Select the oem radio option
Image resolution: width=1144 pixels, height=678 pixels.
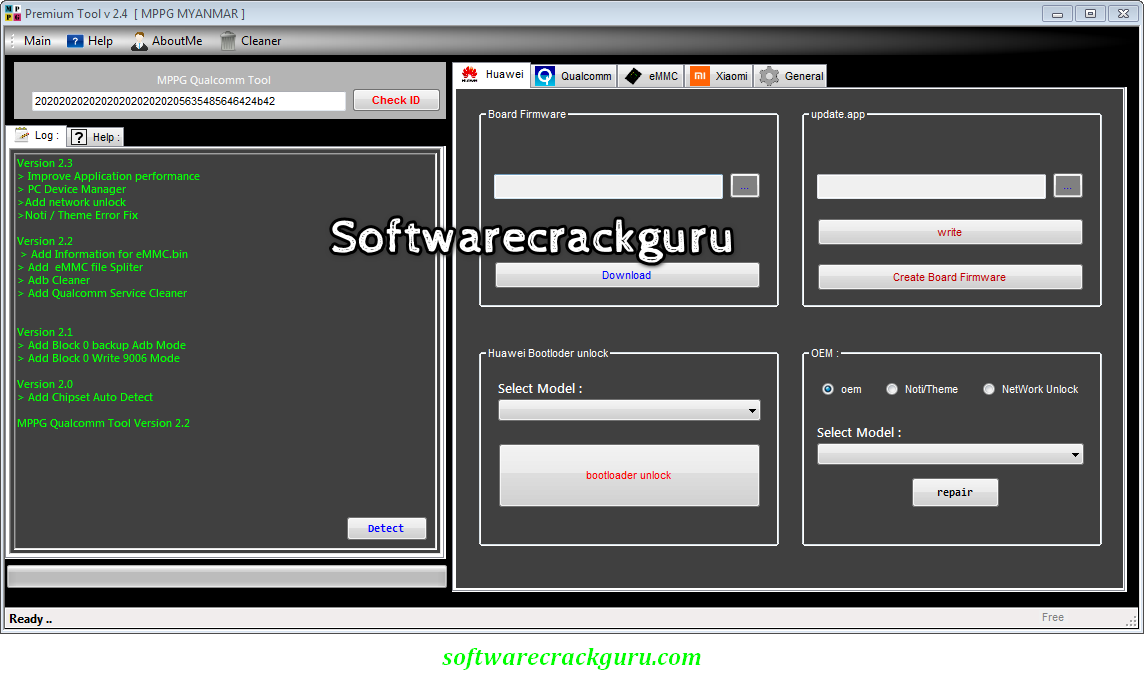point(828,389)
